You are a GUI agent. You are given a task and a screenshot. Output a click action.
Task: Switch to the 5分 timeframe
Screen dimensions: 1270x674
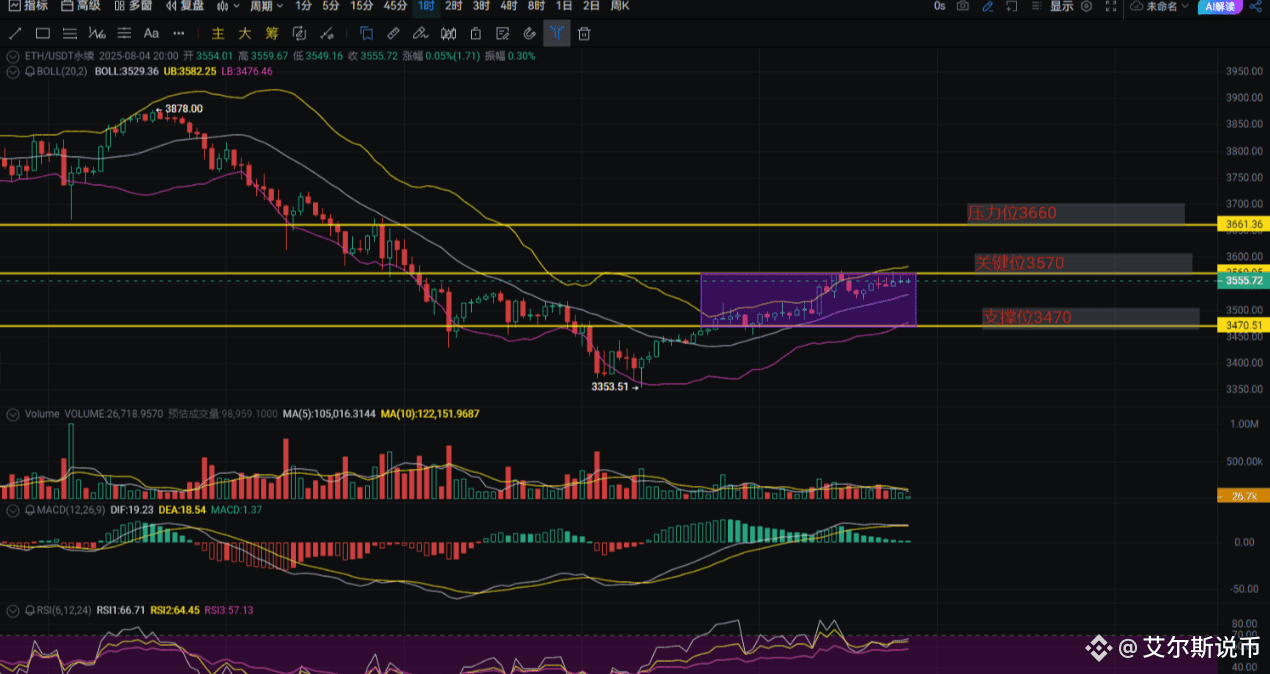click(x=331, y=6)
